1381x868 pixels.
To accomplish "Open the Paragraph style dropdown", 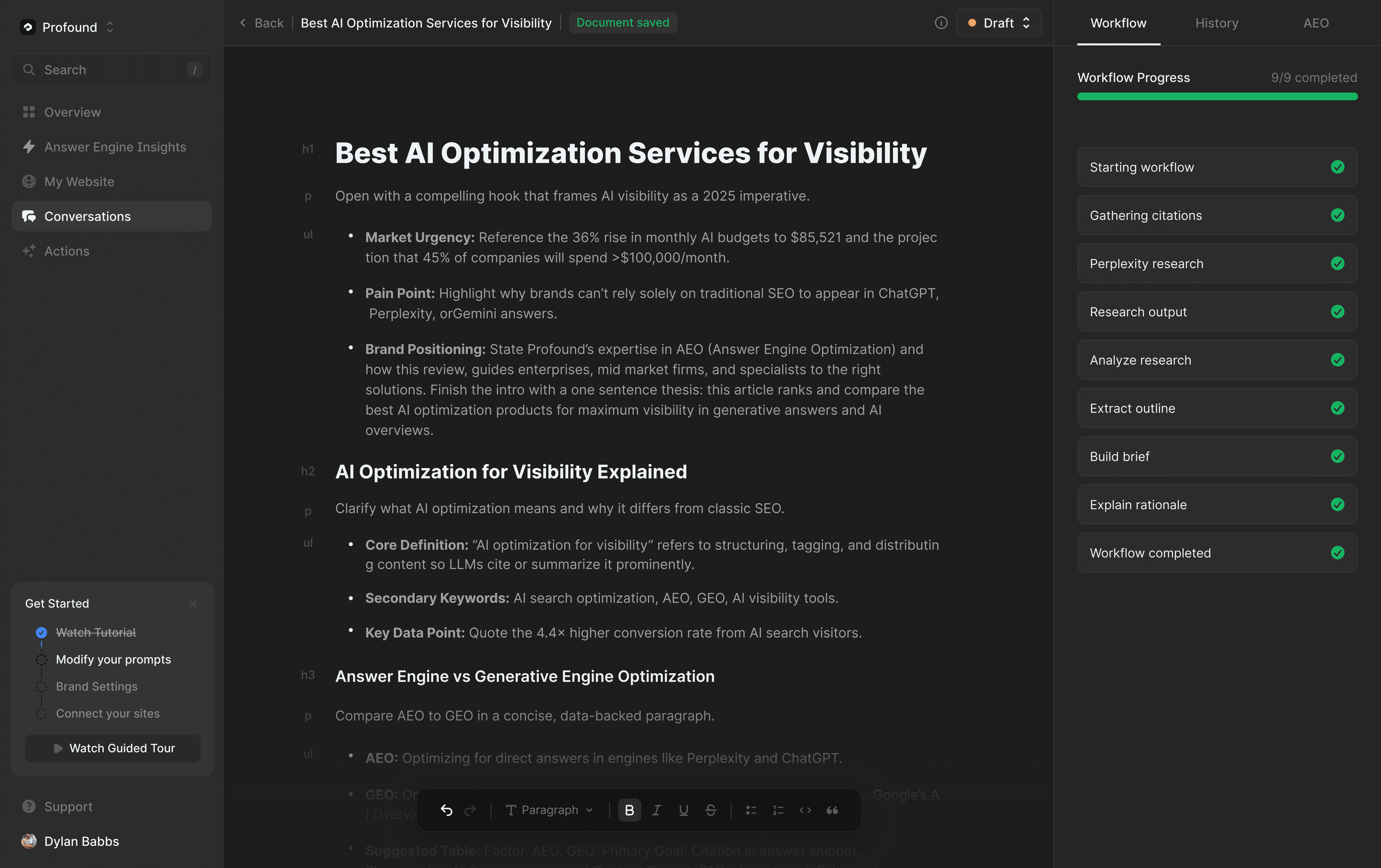I will click(x=548, y=810).
